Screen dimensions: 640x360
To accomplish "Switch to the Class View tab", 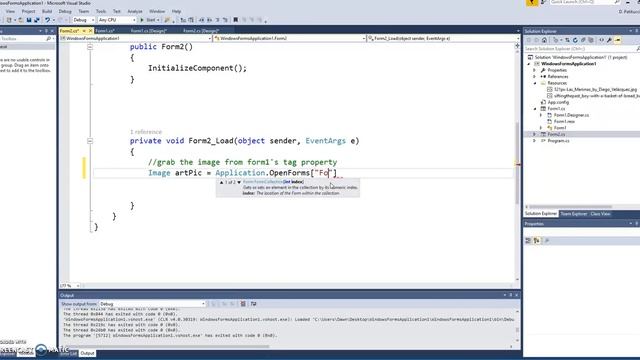I will pos(600,214).
